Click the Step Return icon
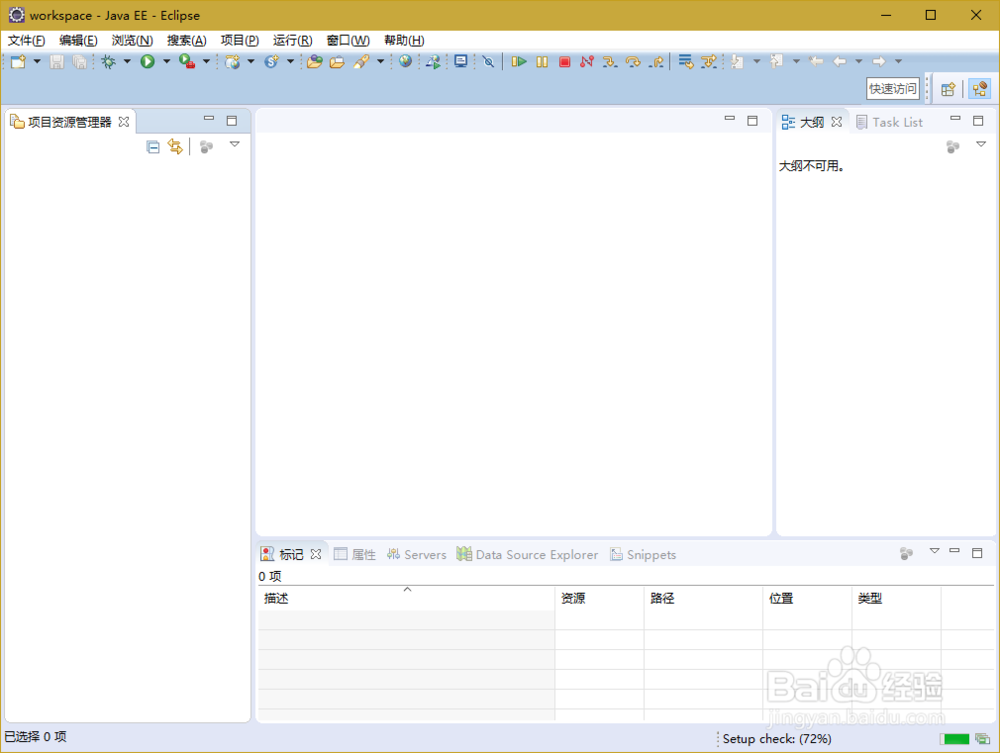 pyautogui.click(x=656, y=62)
